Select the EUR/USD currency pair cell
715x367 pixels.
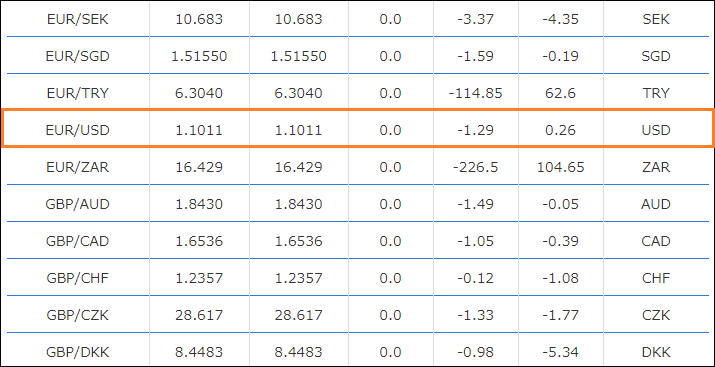[78, 130]
